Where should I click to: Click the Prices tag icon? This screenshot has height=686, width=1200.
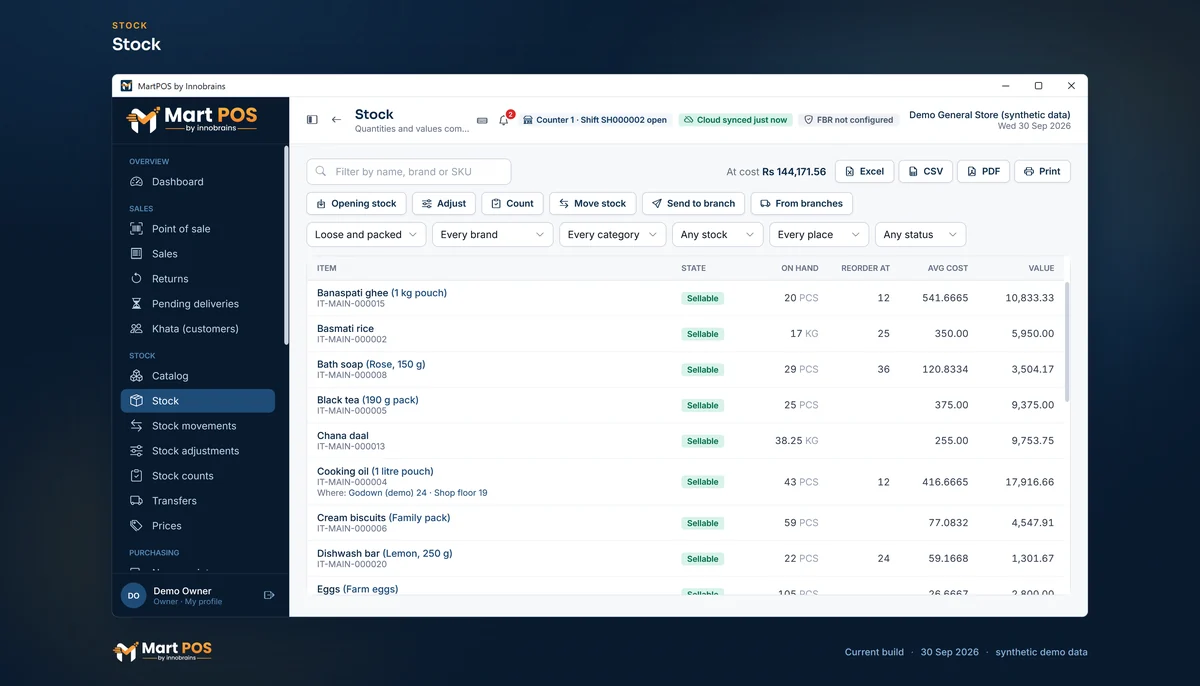tap(137, 526)
